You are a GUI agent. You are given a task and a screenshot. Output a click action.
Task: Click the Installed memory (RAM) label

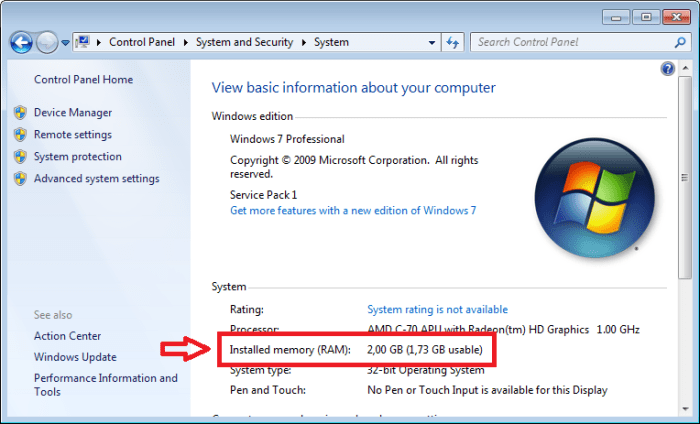point(290,349)
